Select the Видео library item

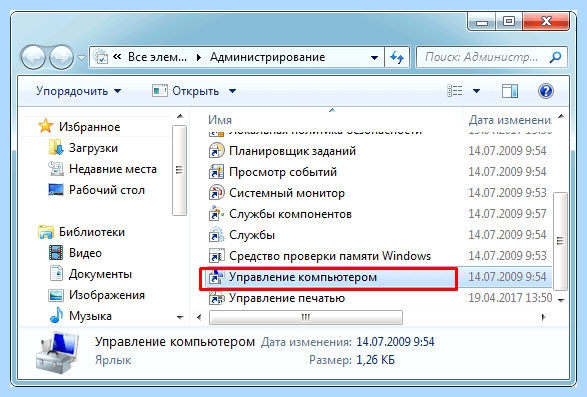point(85,253)
